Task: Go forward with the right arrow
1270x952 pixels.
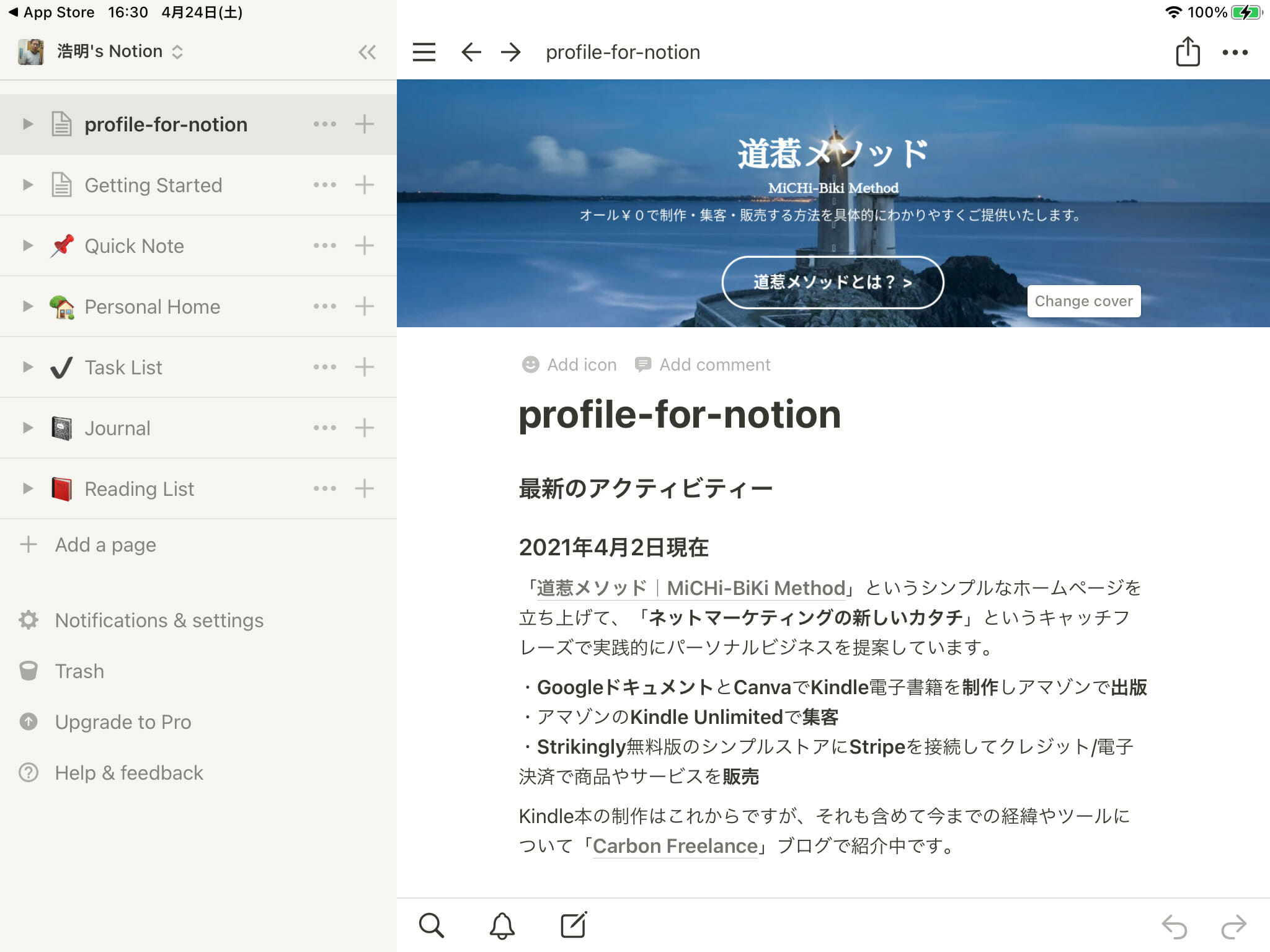Action: [x=511, y=52]
